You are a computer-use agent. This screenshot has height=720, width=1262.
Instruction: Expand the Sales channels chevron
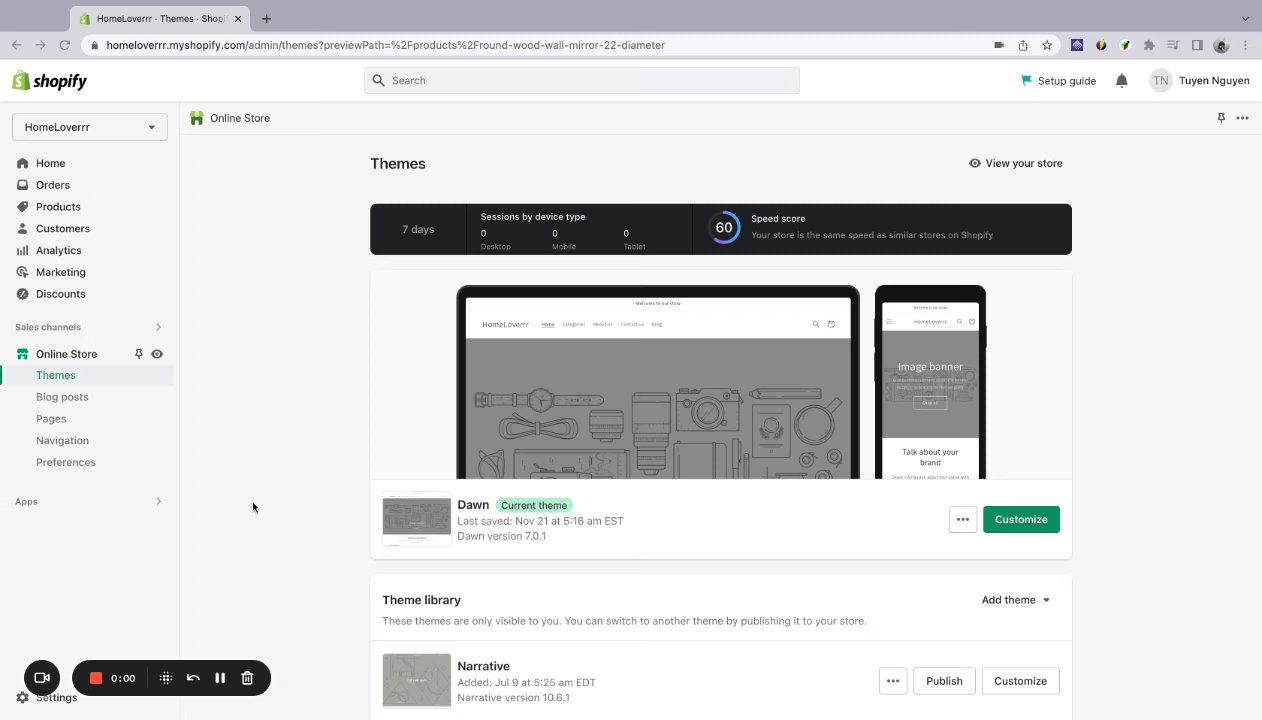(158, 327)
